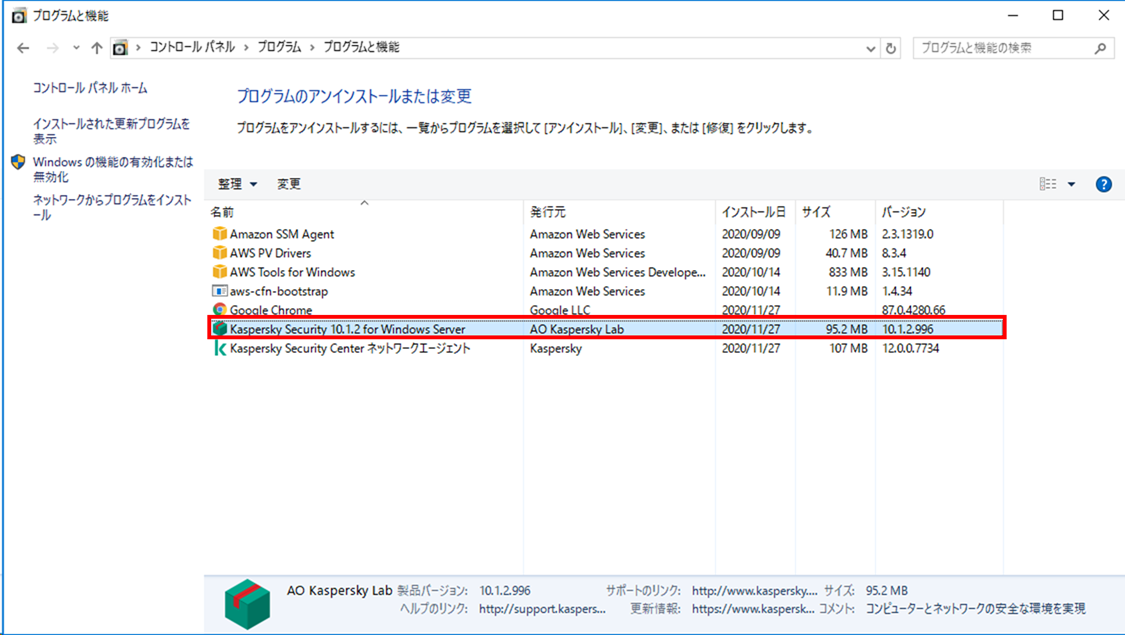The height and width of the screenshot is (635, 1125).
Task: Go forward with the right arrow
Action: point(52,48)
